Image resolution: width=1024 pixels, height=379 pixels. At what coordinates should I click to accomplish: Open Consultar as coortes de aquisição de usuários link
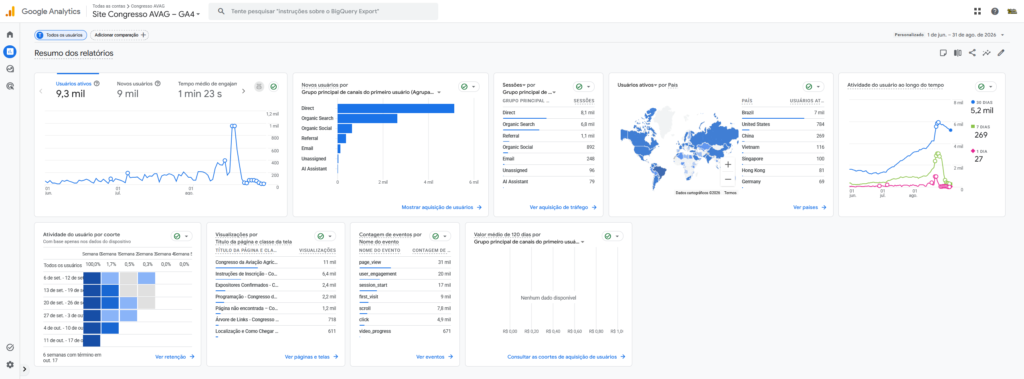(x=566, y=357)
